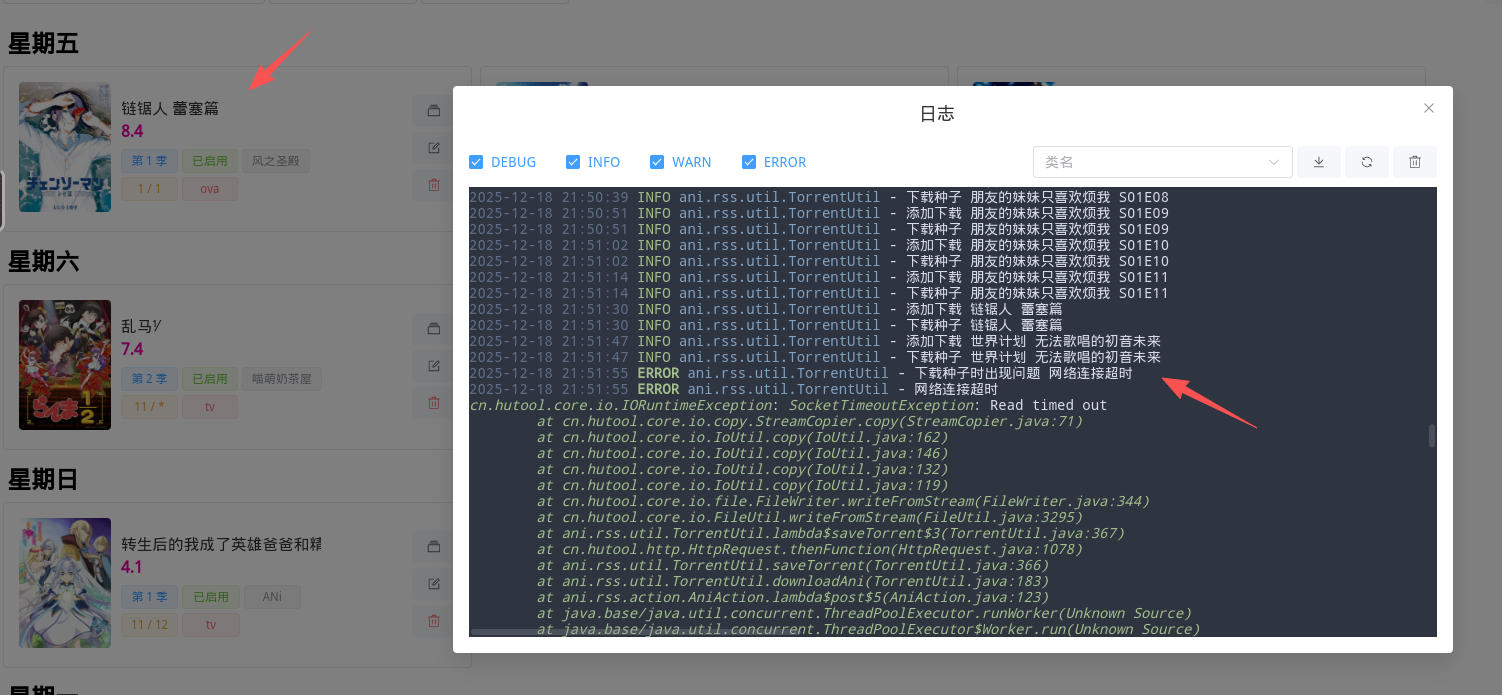Close the 日志 dialog
1502x695 pixels.
tap(1429, 108)
